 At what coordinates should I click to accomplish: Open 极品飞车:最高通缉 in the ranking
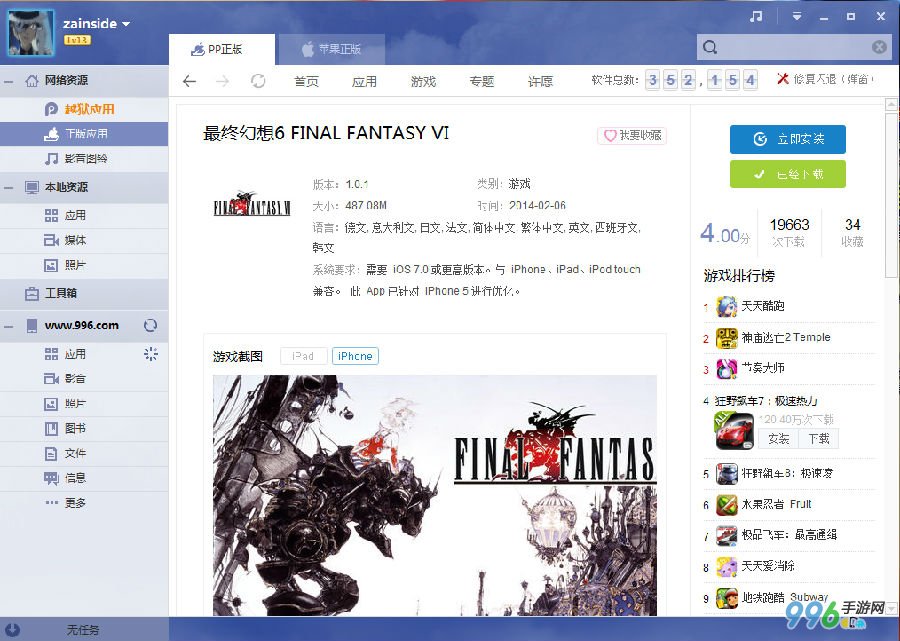790,535
